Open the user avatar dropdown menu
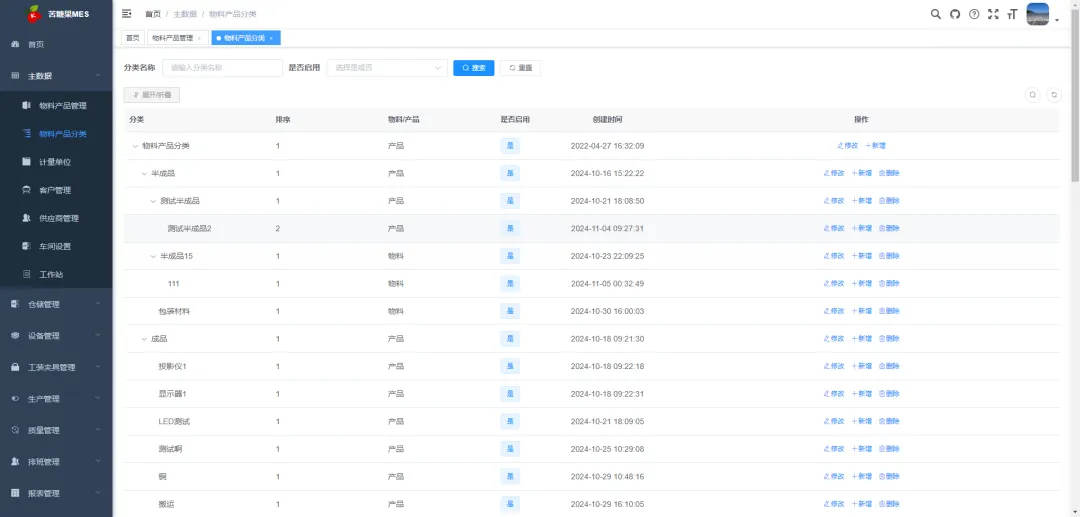 [x=1041, y=15]
